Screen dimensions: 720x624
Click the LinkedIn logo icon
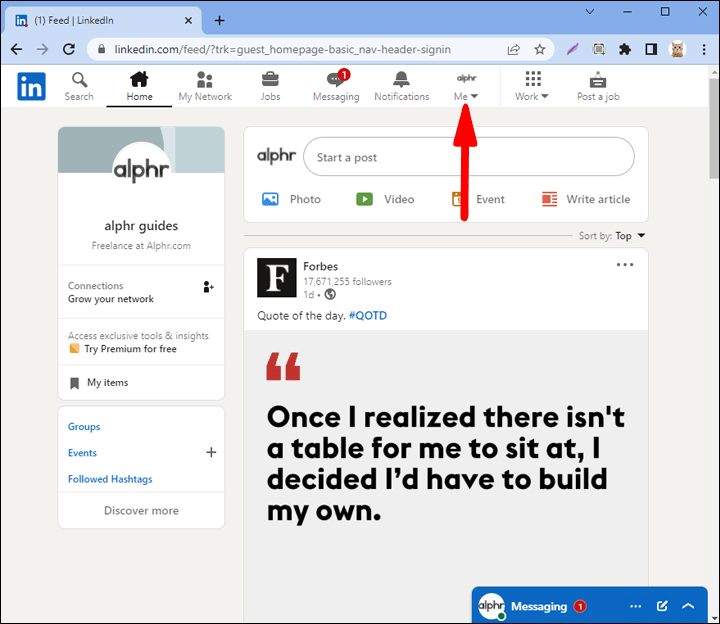point(31,87)
